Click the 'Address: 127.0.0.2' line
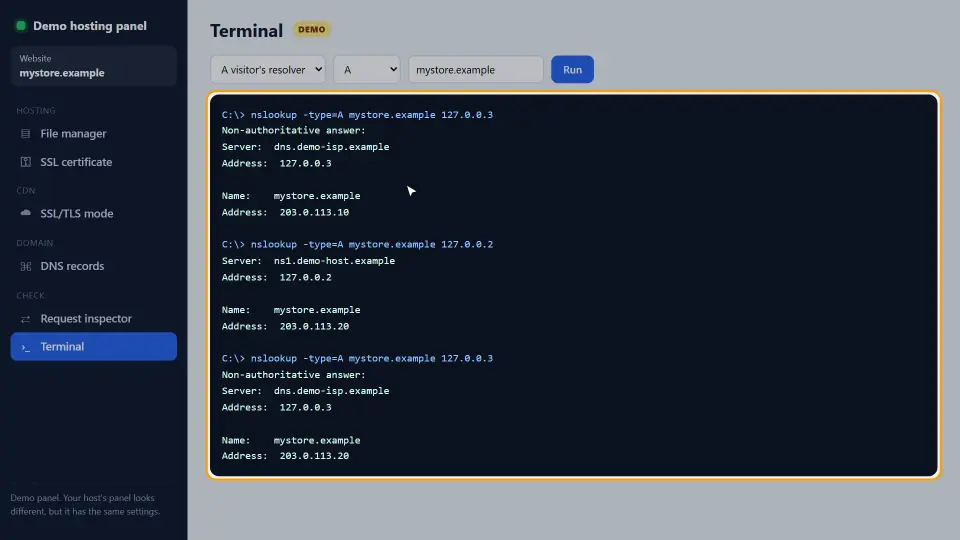Viewport: 960px width, 540px height. 277,277
